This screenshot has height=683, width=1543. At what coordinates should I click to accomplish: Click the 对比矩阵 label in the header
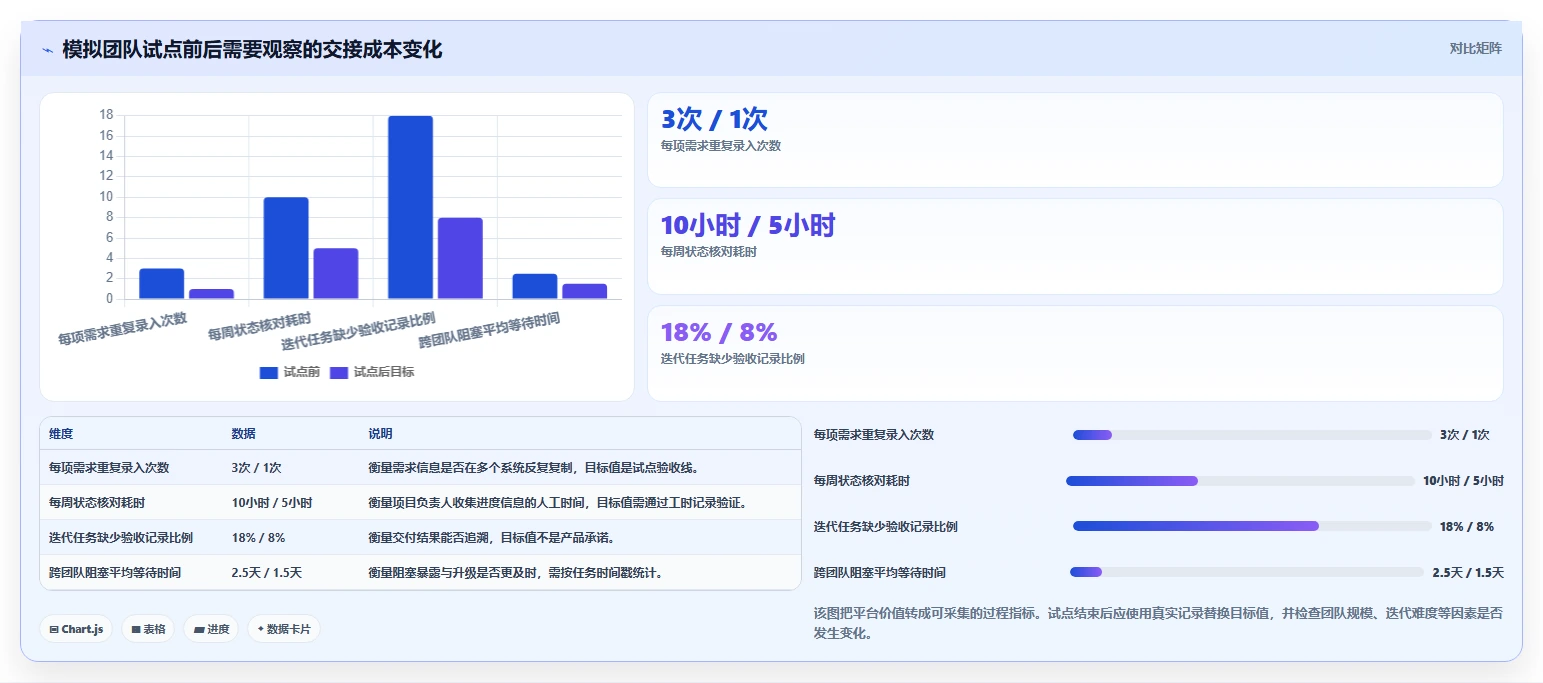(1475, 48)
